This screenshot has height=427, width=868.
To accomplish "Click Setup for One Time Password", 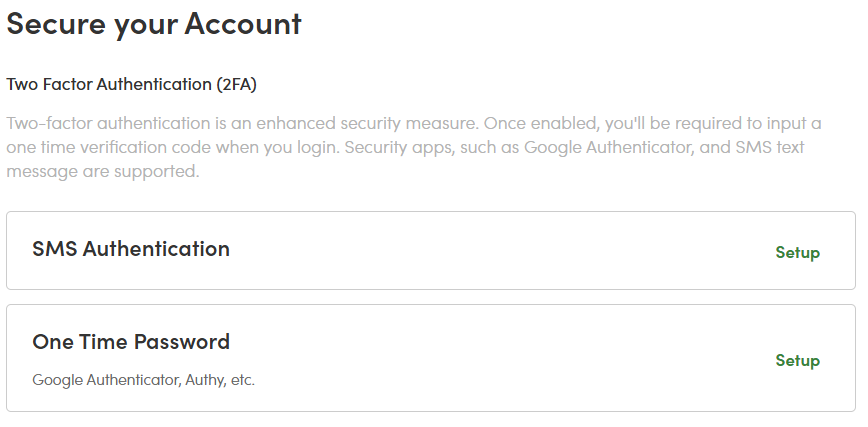I will coord(797,360).
